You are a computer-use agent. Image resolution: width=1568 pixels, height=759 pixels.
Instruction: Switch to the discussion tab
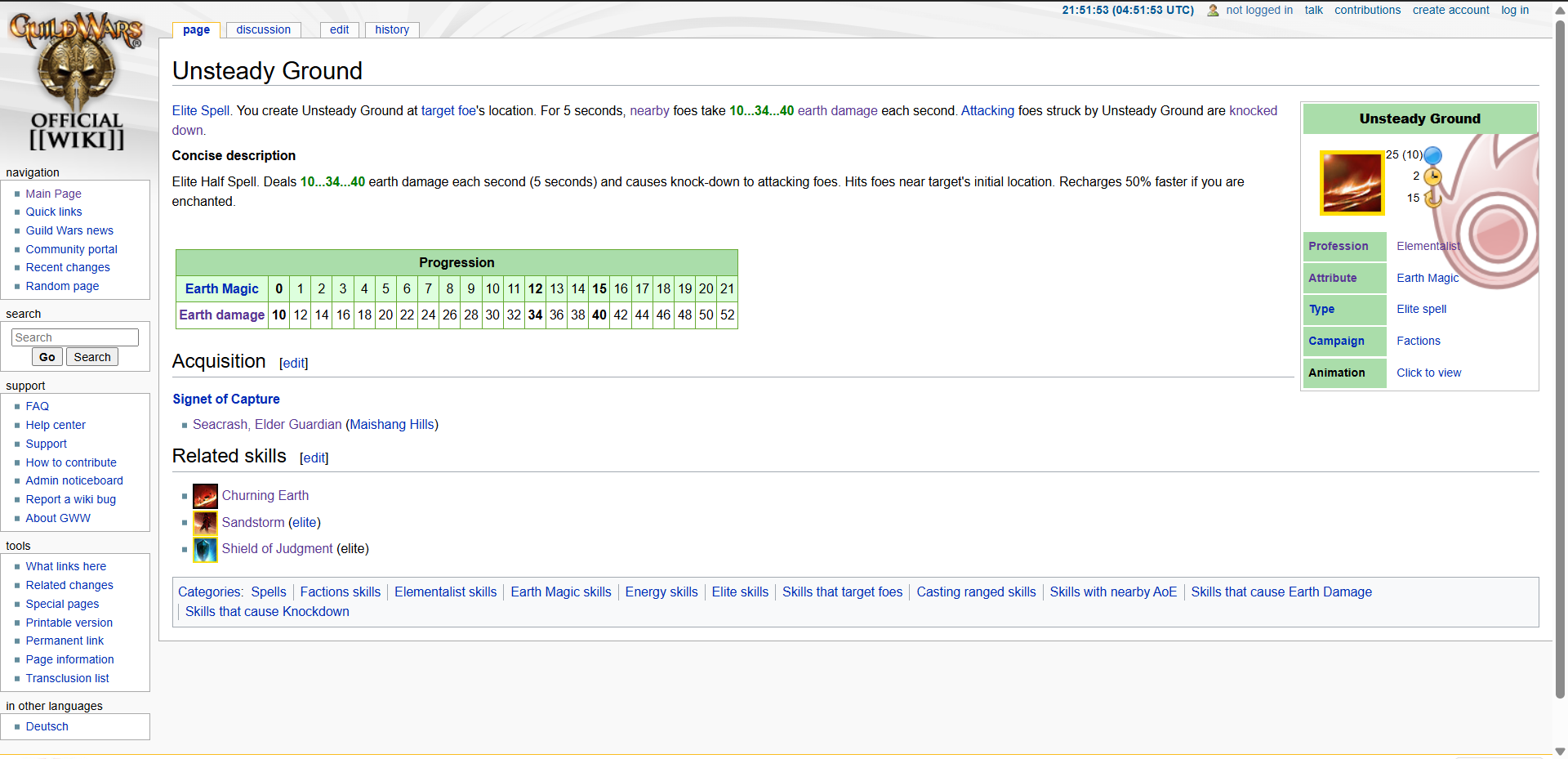[263, 29]
